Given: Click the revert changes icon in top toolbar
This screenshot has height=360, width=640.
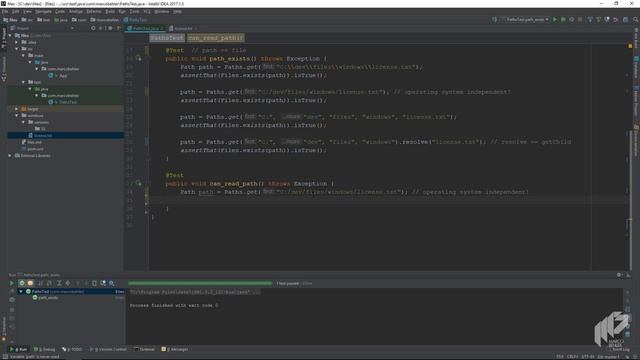Looking at the screenshot, I should [x=616, y=20].
